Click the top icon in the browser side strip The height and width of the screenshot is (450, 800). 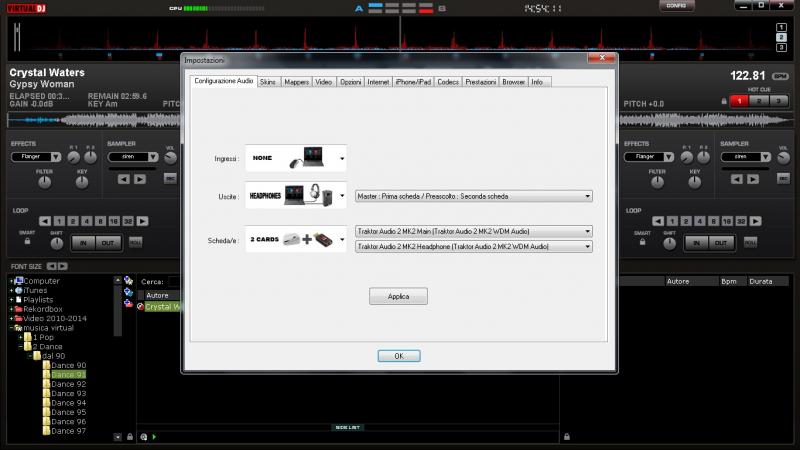[129, 281]
